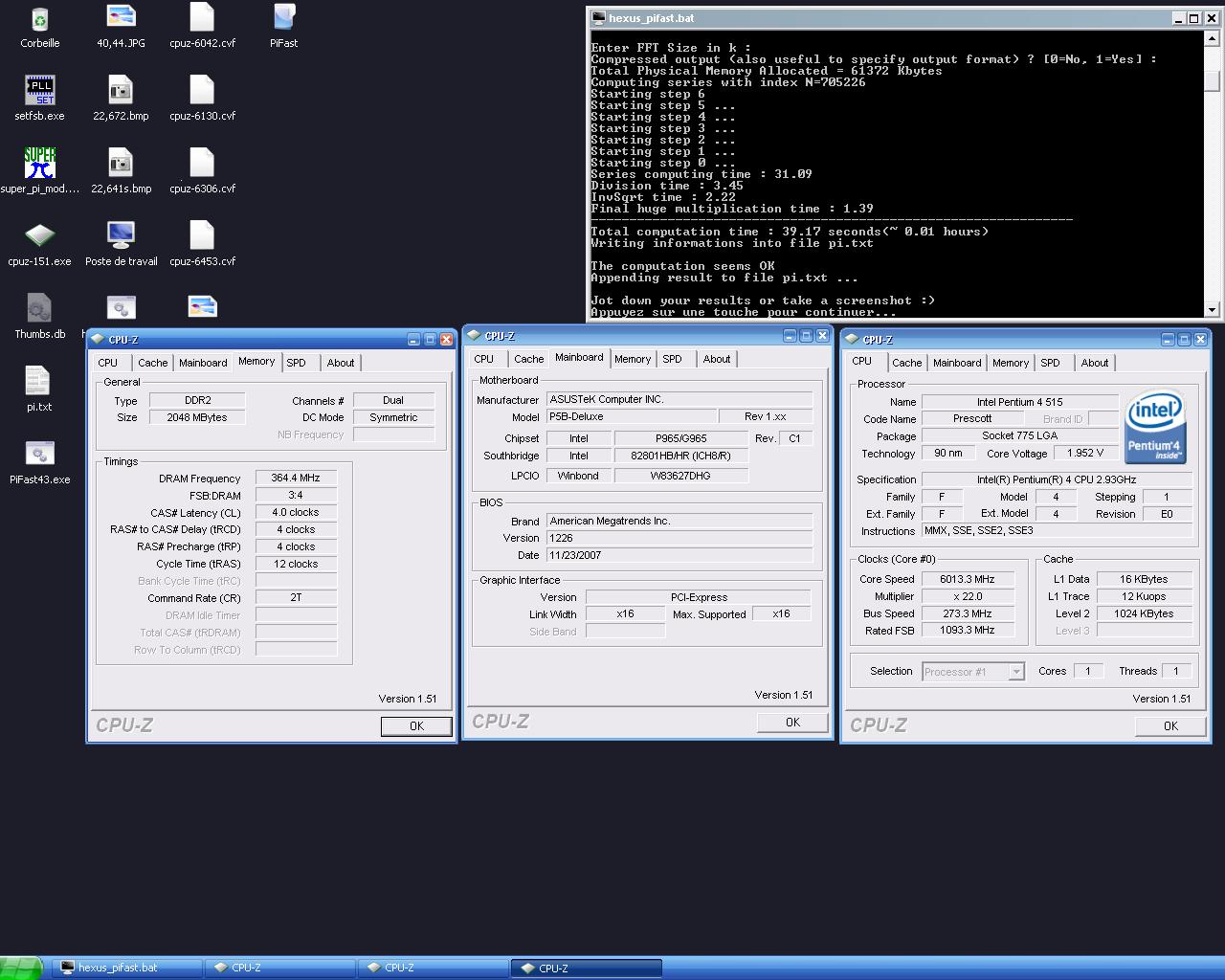
Task: Select the Poste de travail icon
Action: click(x=121, y=235)
